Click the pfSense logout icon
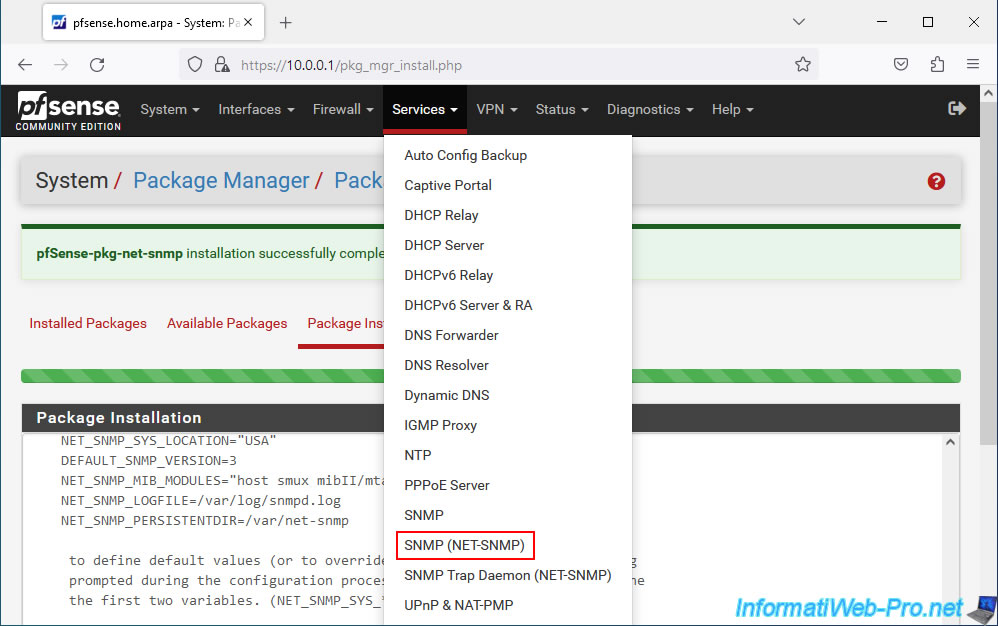The width and height of the screenshot is (998, 626). click(957, 109)
